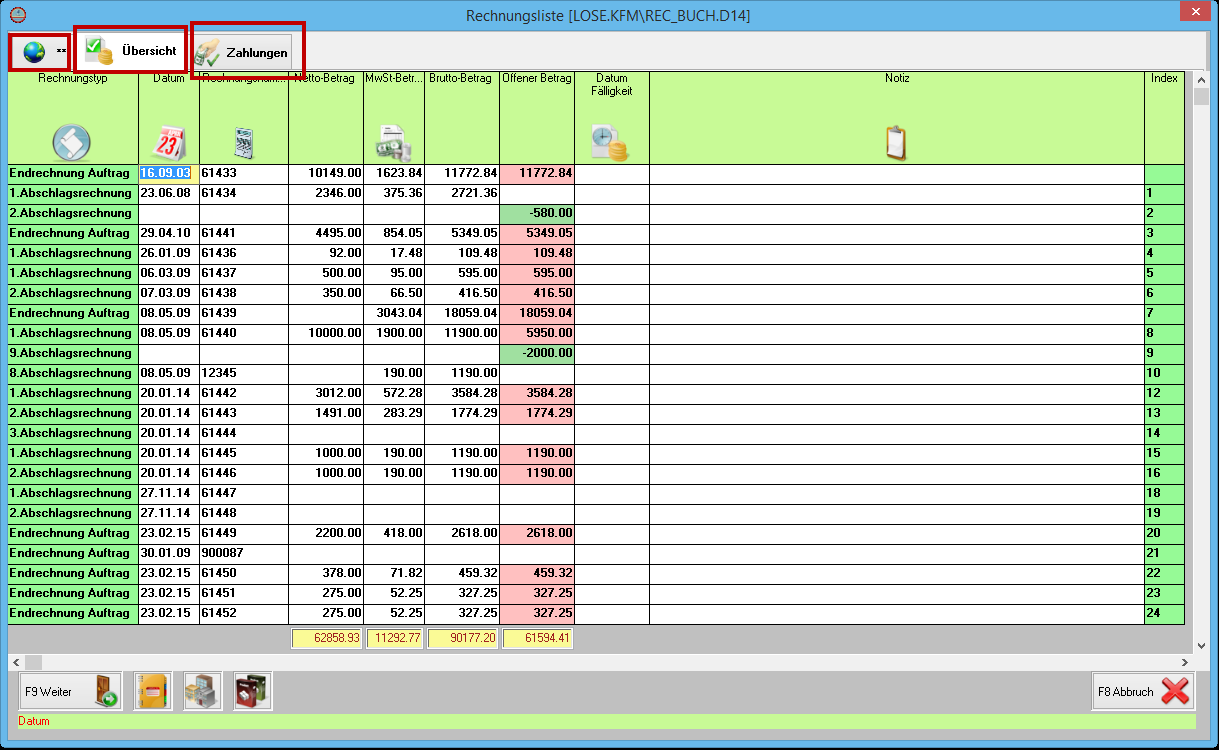
Task: Click the 3.Abschlagsrechnung row label
Action: (x=72, y=433)
